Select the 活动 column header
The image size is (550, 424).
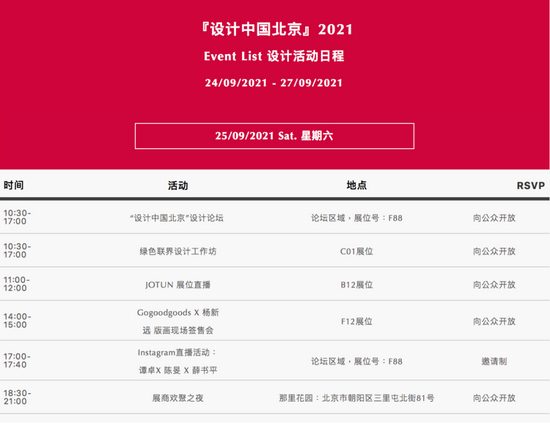[178, 185]
